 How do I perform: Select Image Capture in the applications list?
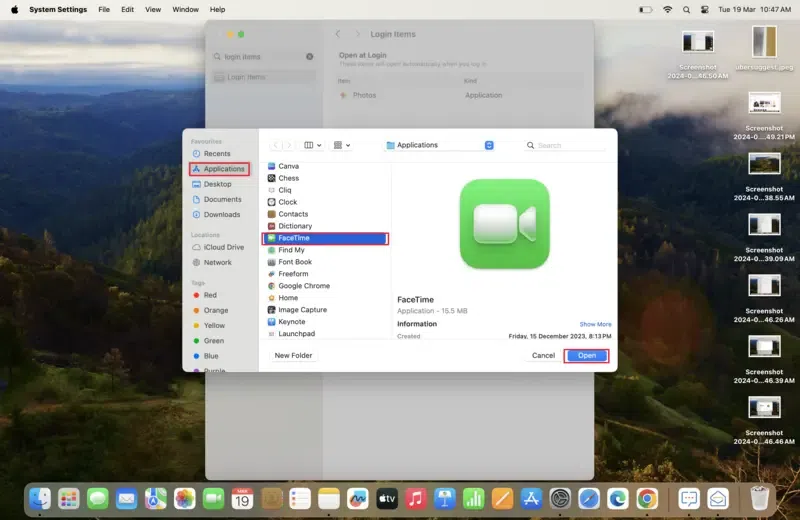coord(326,310)
